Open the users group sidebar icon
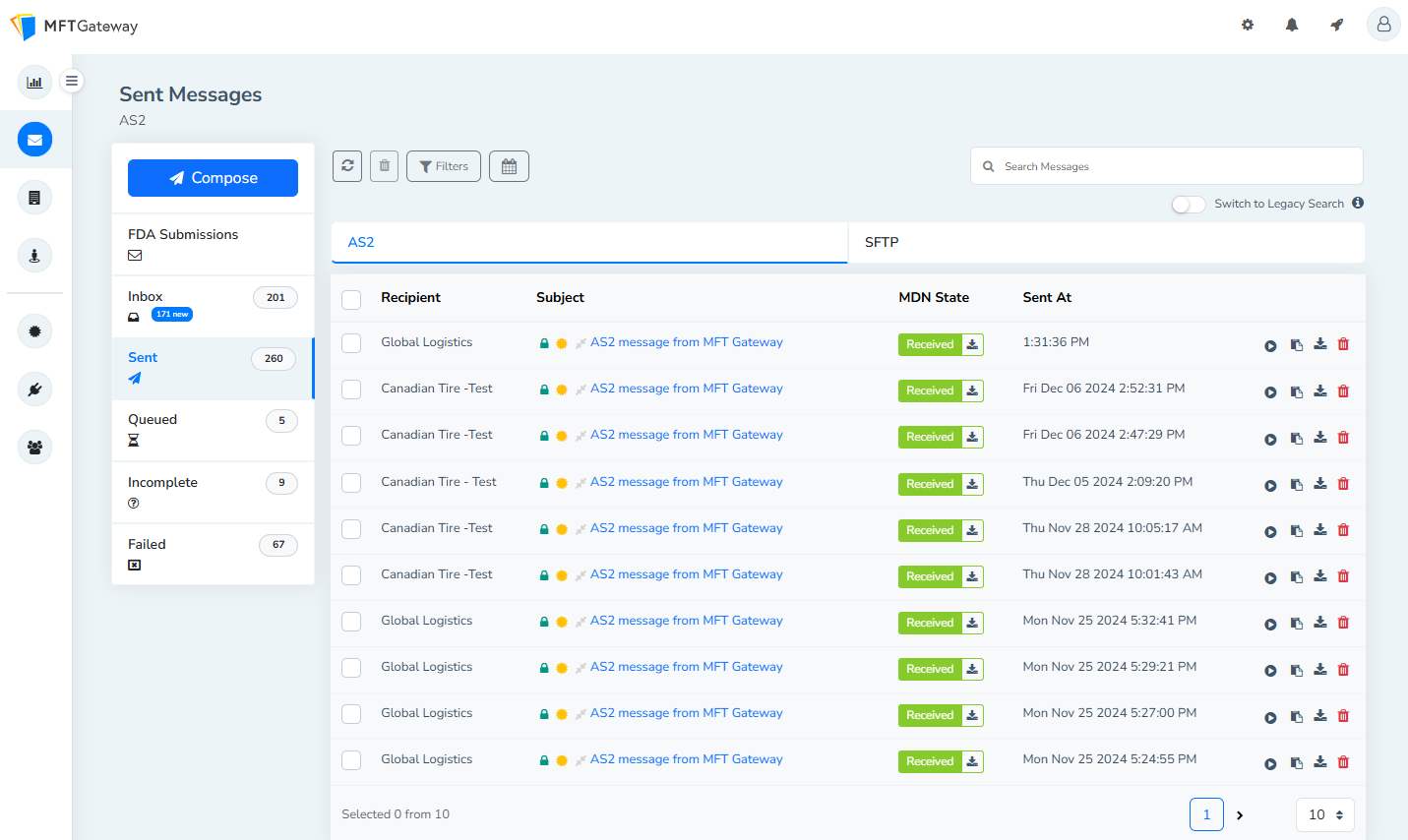Viewport: 1408px width, 840px height. (x=34, y=448)
